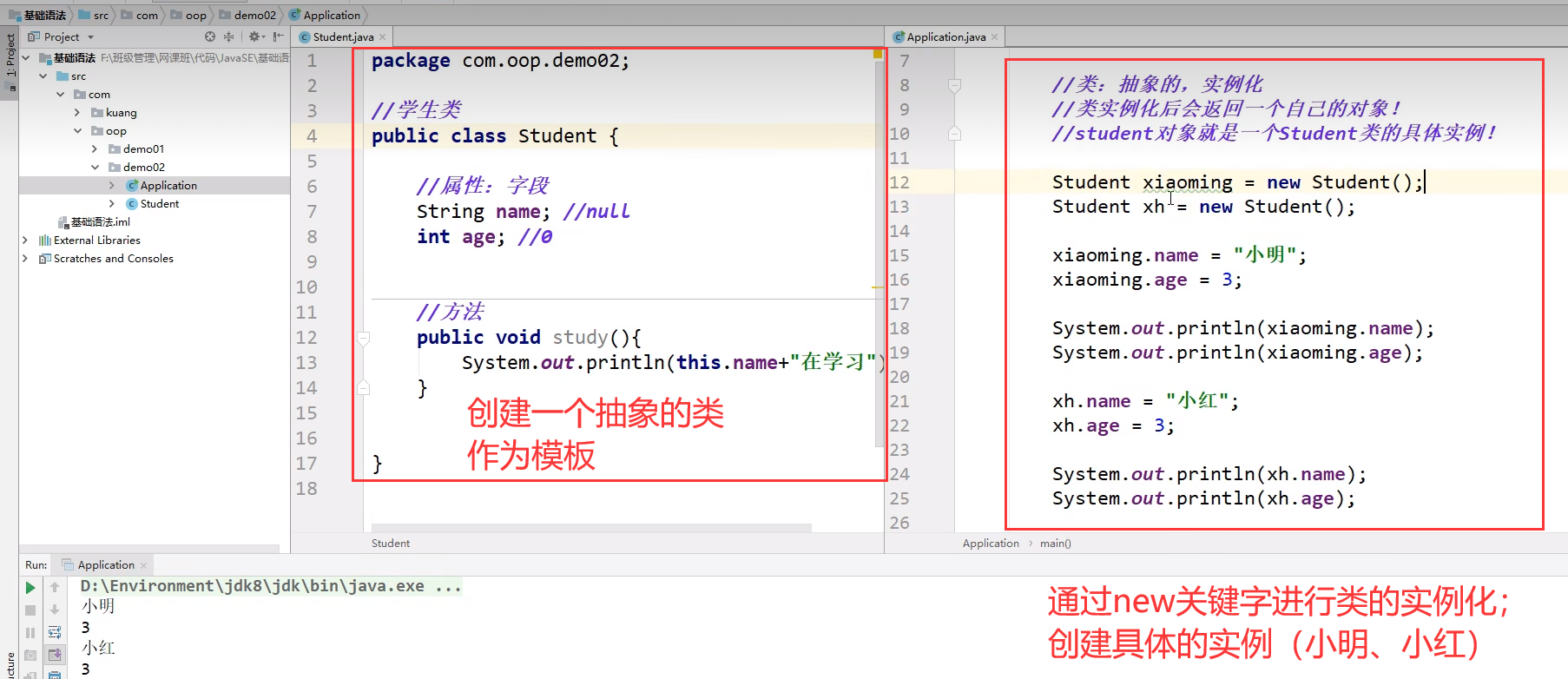Screen dimensions: 1568x679
Task: Click line number 4 in Student.java gutter
Action: [312, 136]
